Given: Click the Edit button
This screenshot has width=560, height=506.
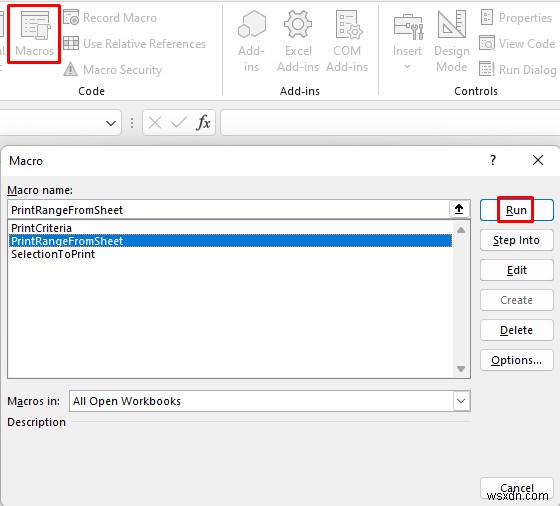Looking at the screenshot, I should click(517, 270).
